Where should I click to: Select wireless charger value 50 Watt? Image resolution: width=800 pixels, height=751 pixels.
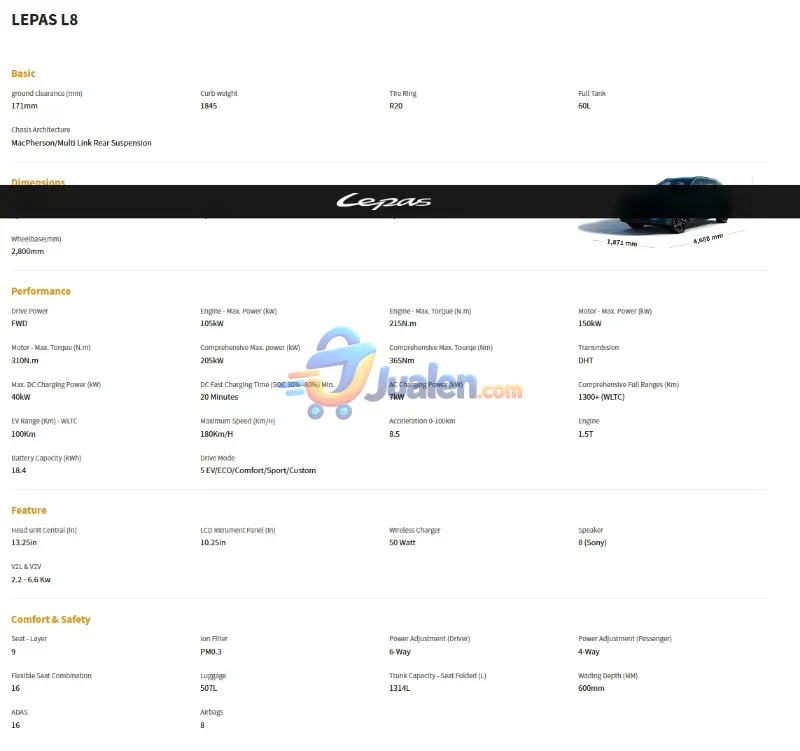click(403, 542)
